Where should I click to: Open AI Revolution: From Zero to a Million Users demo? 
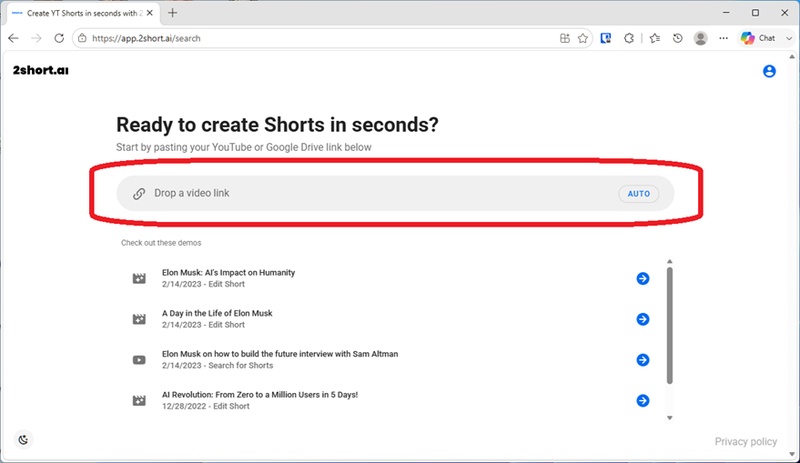(260, 395)
